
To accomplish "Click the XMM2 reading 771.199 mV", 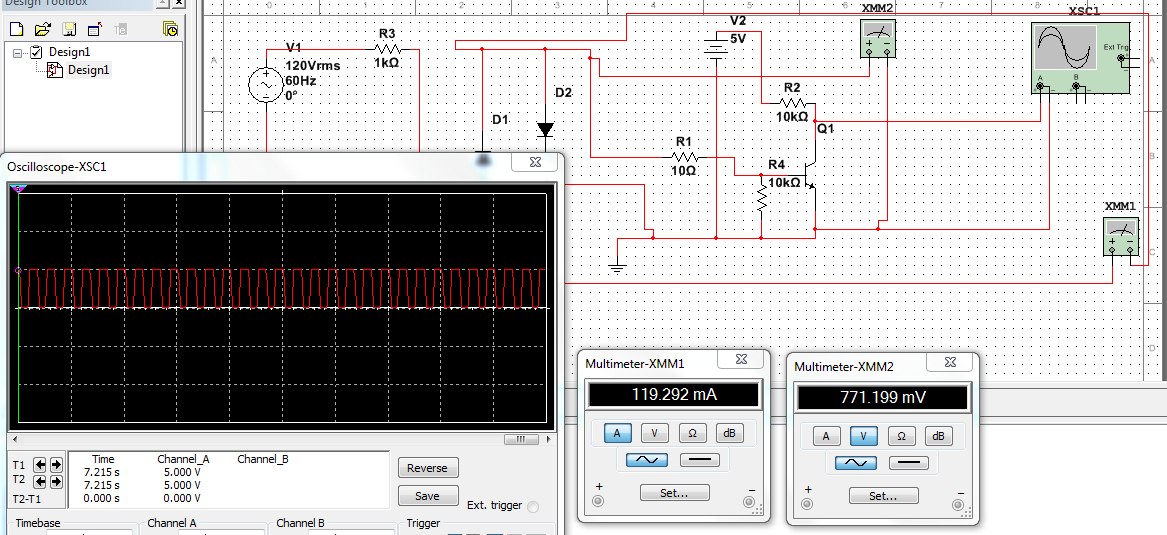I will (x=883, y=398).
